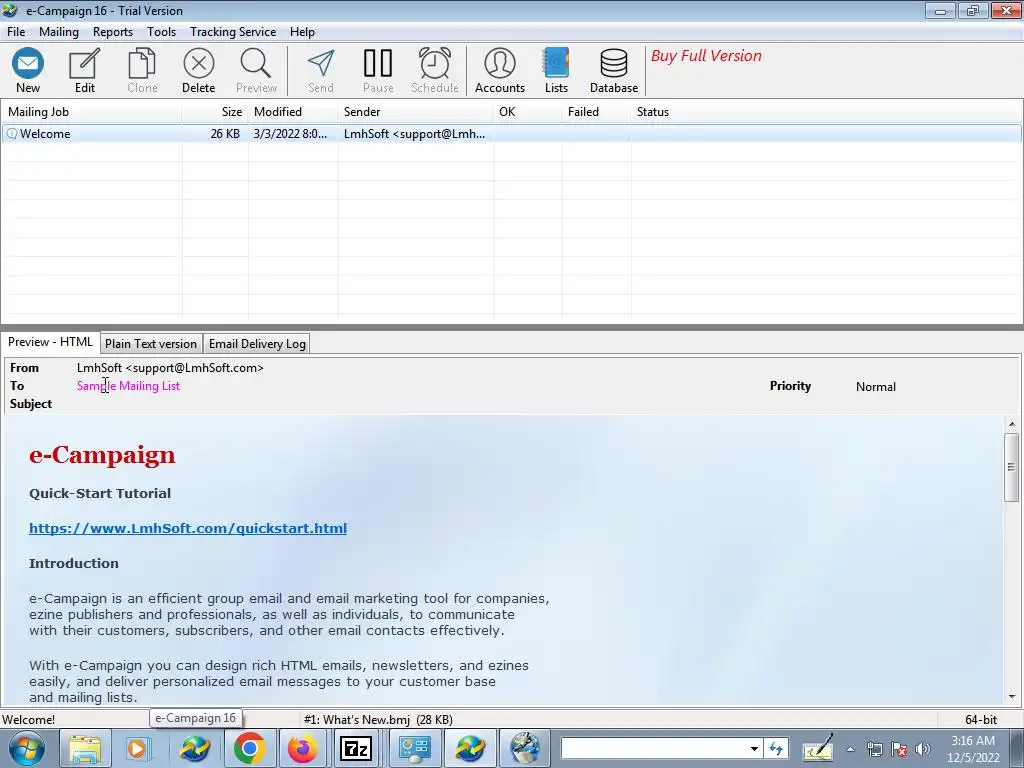Switch to Email Delivery Log tab
The height and width of the screenshot is (768, 1024).
[x=257, y=344]
